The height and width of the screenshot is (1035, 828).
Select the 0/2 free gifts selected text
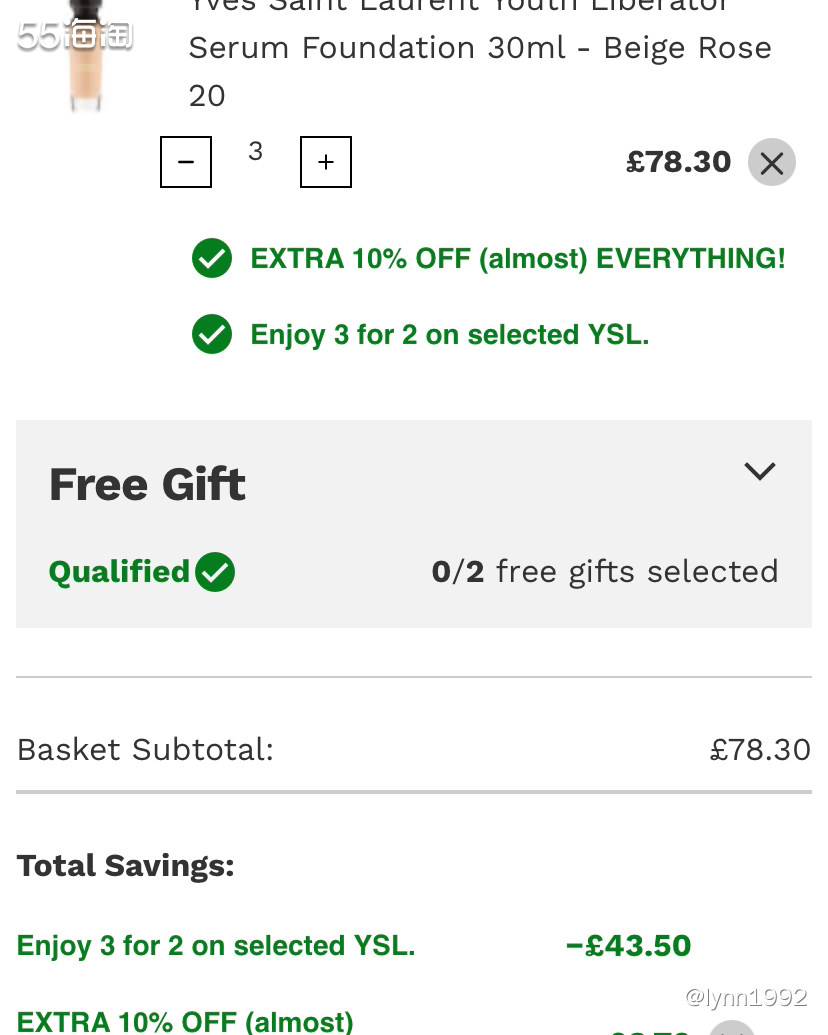tap(604, 572)
